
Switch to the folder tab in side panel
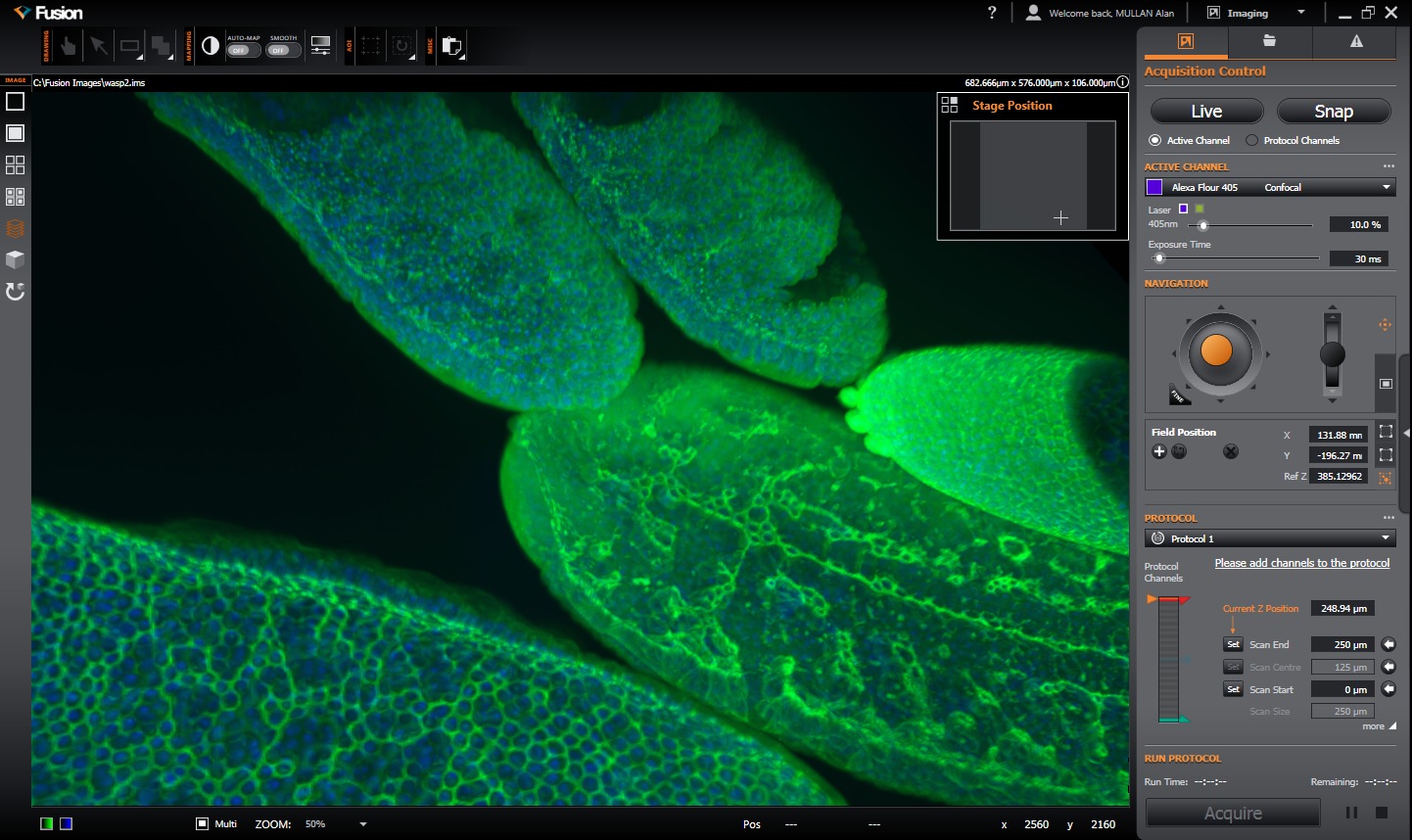tap(1269, 41)
